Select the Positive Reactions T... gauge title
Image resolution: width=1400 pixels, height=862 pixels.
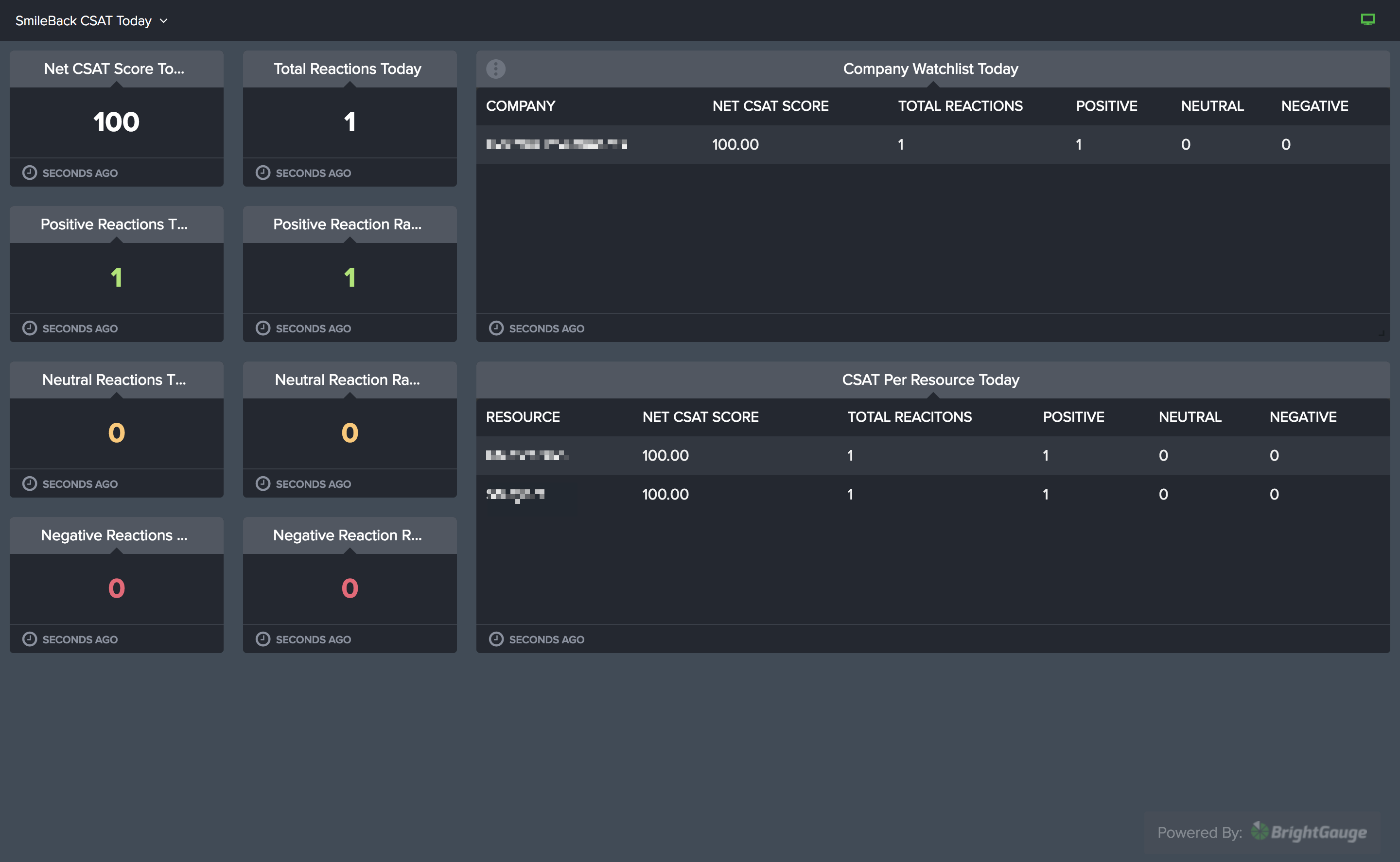(x=114, y=224)
